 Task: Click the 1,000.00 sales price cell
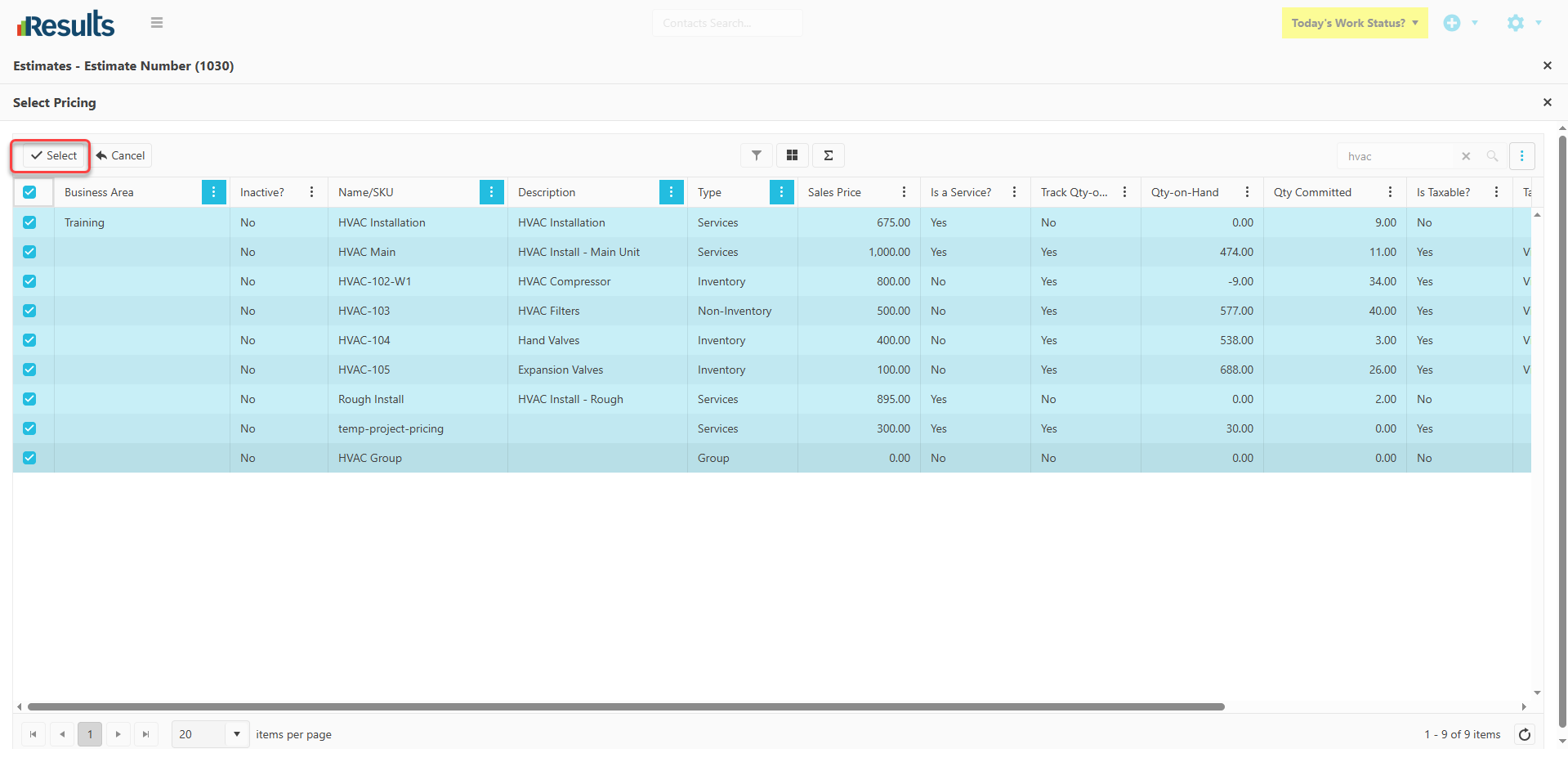tap(859, 252)
